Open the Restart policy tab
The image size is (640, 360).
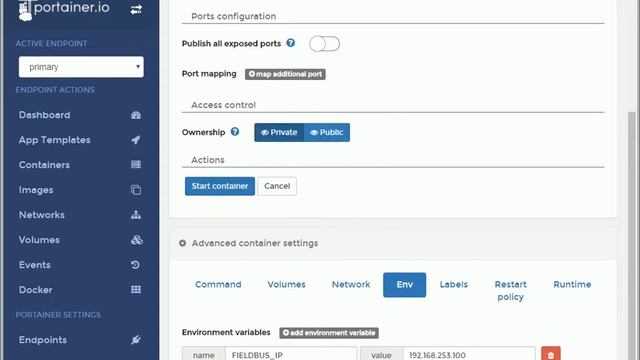pos(511,291)
